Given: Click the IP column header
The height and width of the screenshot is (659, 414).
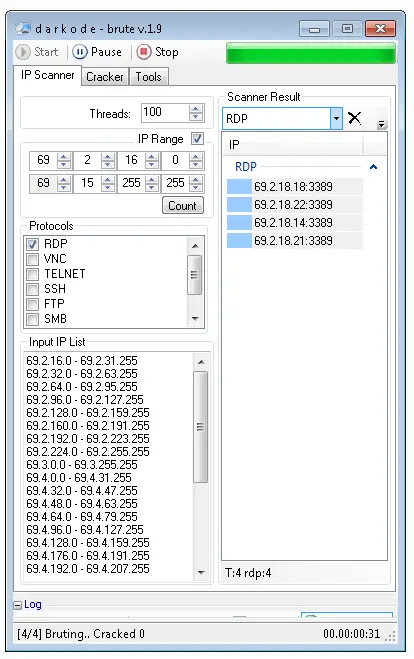Looking at the screenshot, I should (293, 145).
